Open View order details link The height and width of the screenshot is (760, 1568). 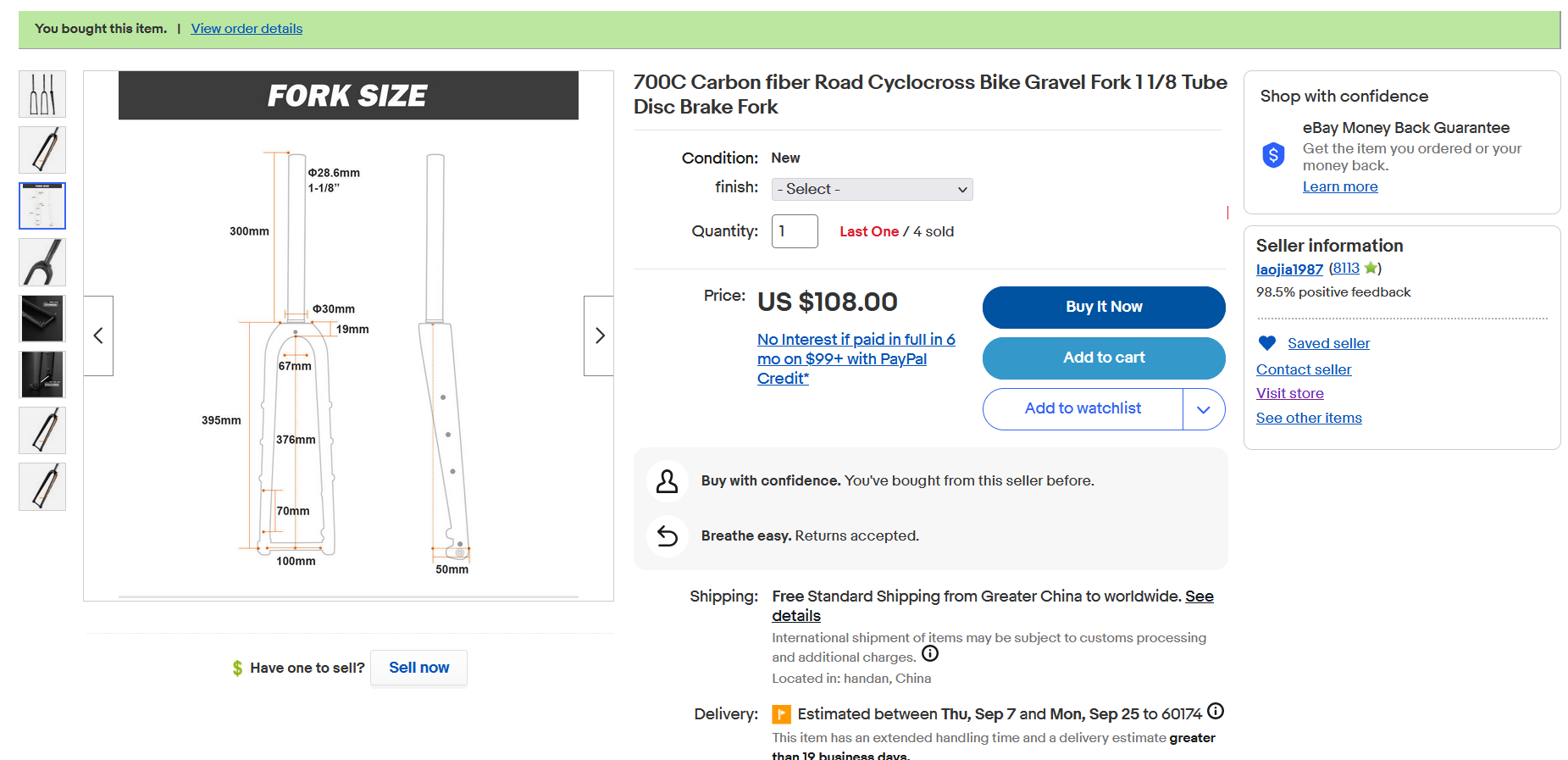pyautogui.click(x=247, y=29)
